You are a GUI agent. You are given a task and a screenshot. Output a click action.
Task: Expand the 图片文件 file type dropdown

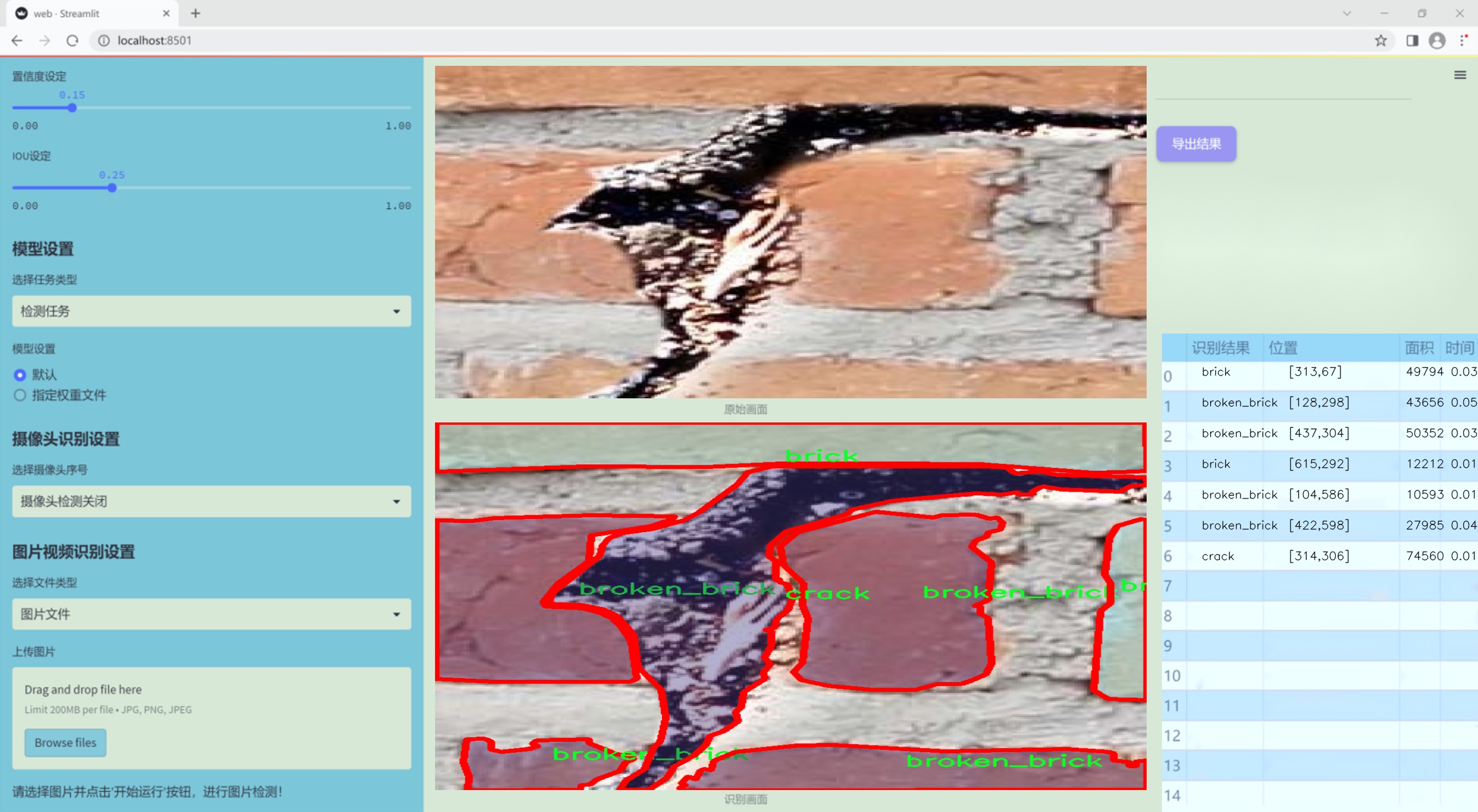point(211,614)
